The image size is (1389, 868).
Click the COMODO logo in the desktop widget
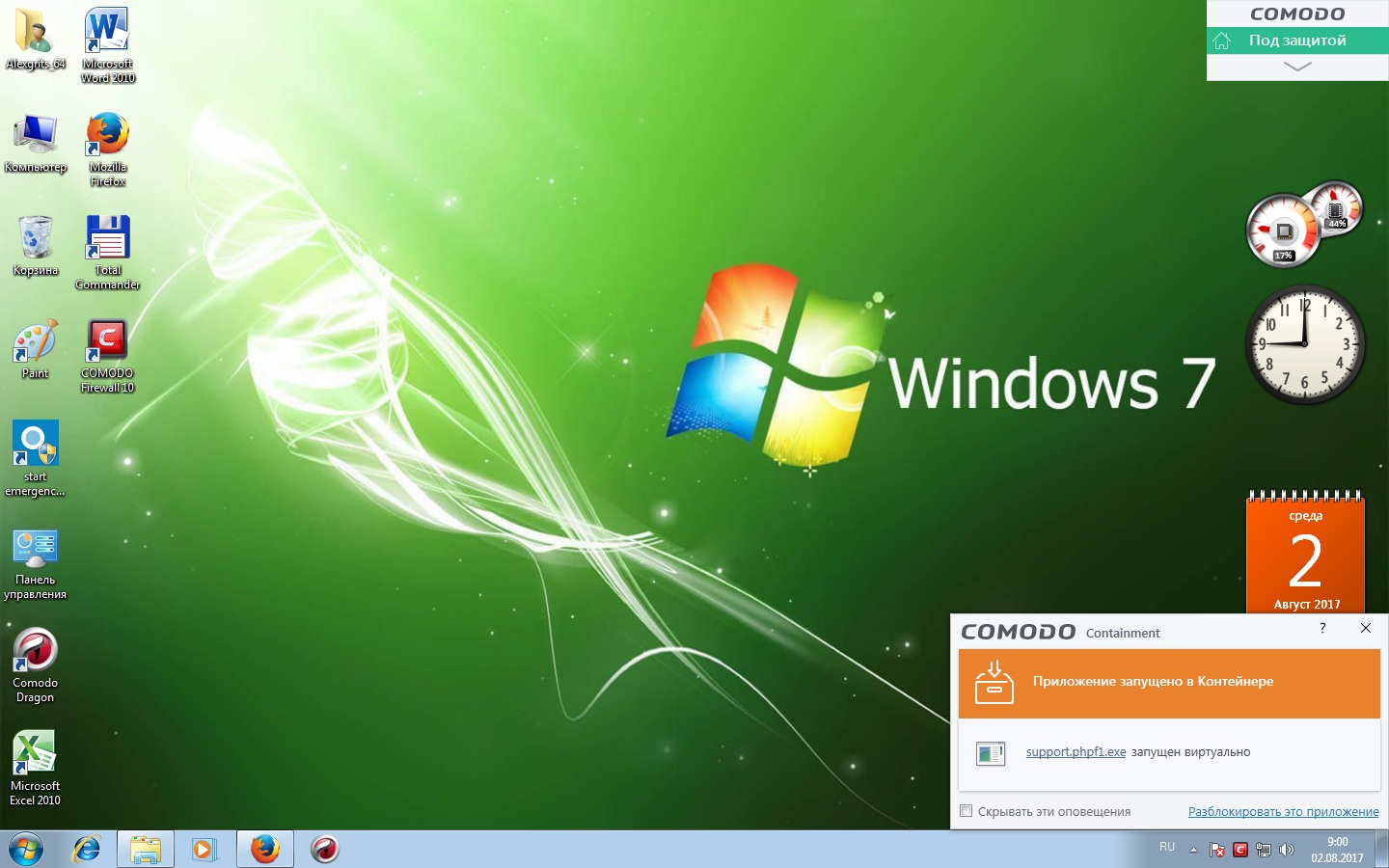[1297, 14]
